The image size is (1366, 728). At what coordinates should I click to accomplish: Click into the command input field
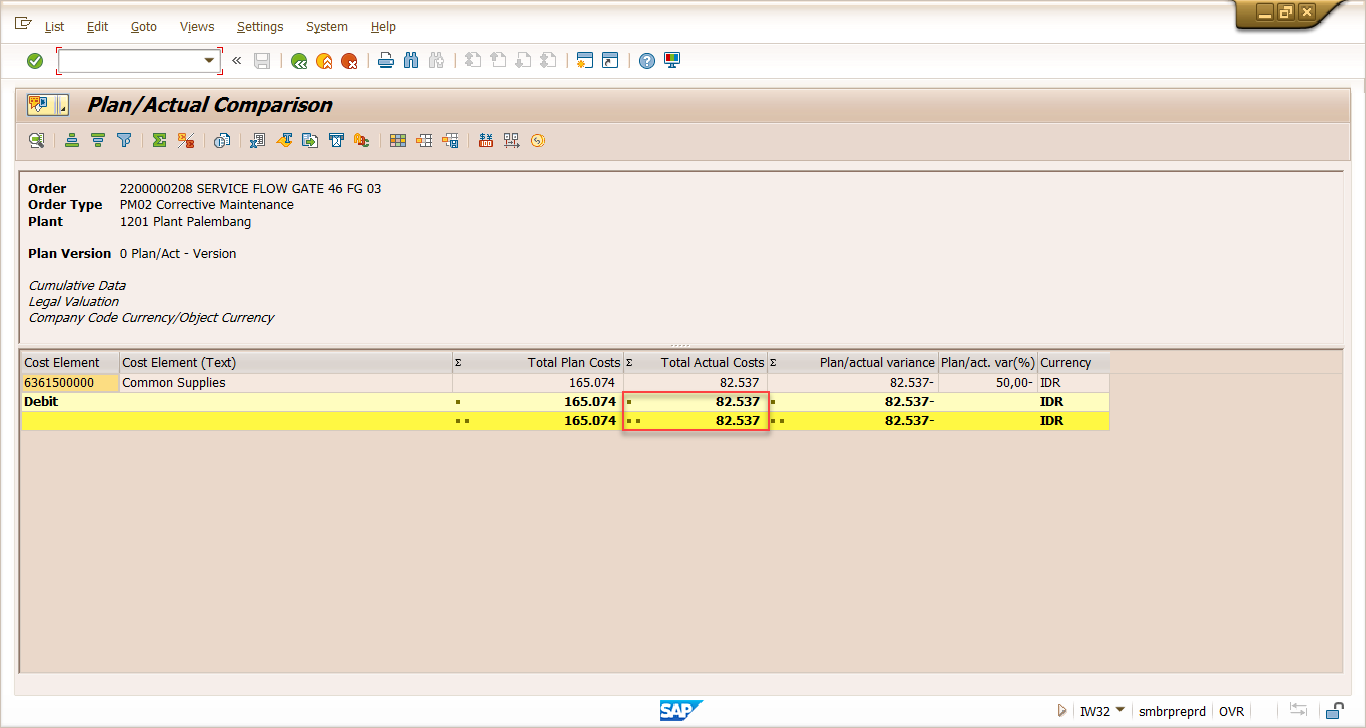[x=130, y=61]
